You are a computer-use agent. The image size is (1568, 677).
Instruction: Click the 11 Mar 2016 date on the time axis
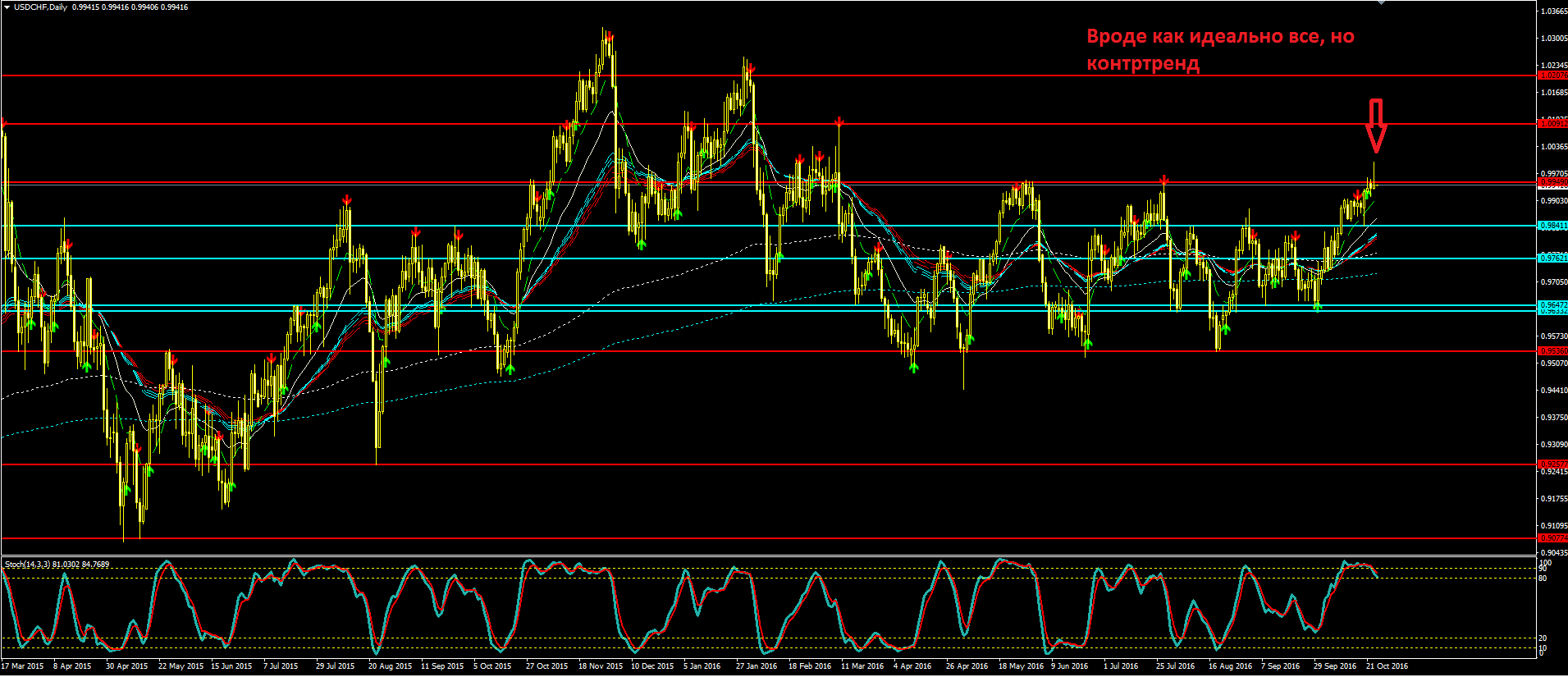click(x=862, y=666)
